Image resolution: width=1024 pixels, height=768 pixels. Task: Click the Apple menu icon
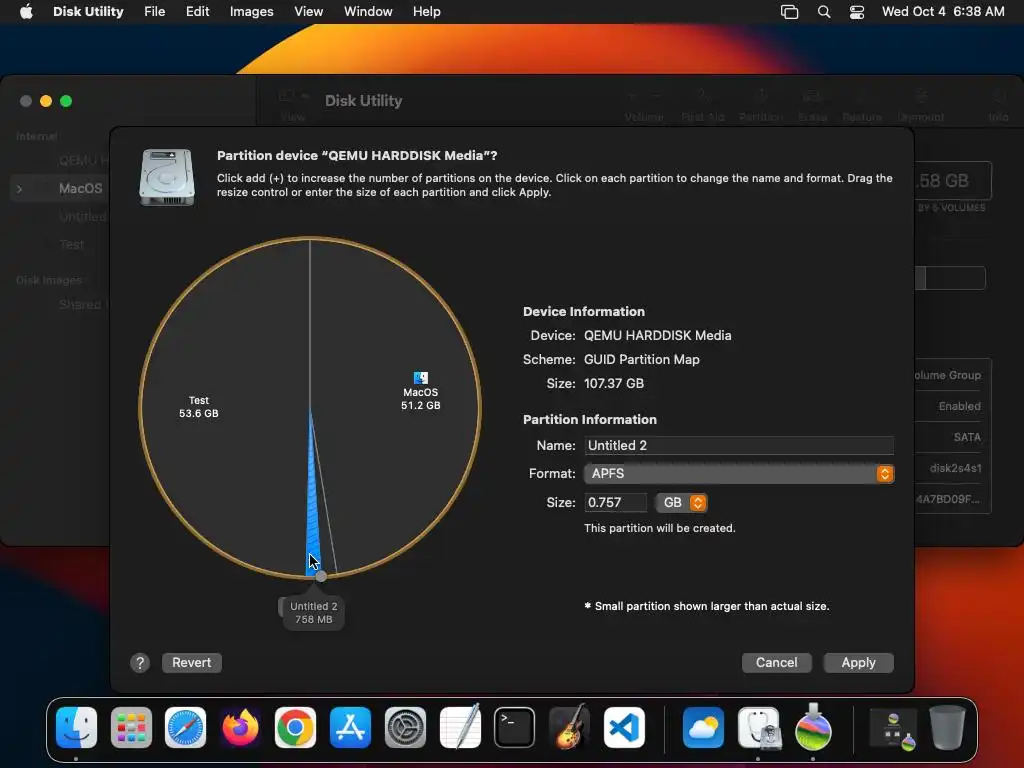[x=26, y=12]
